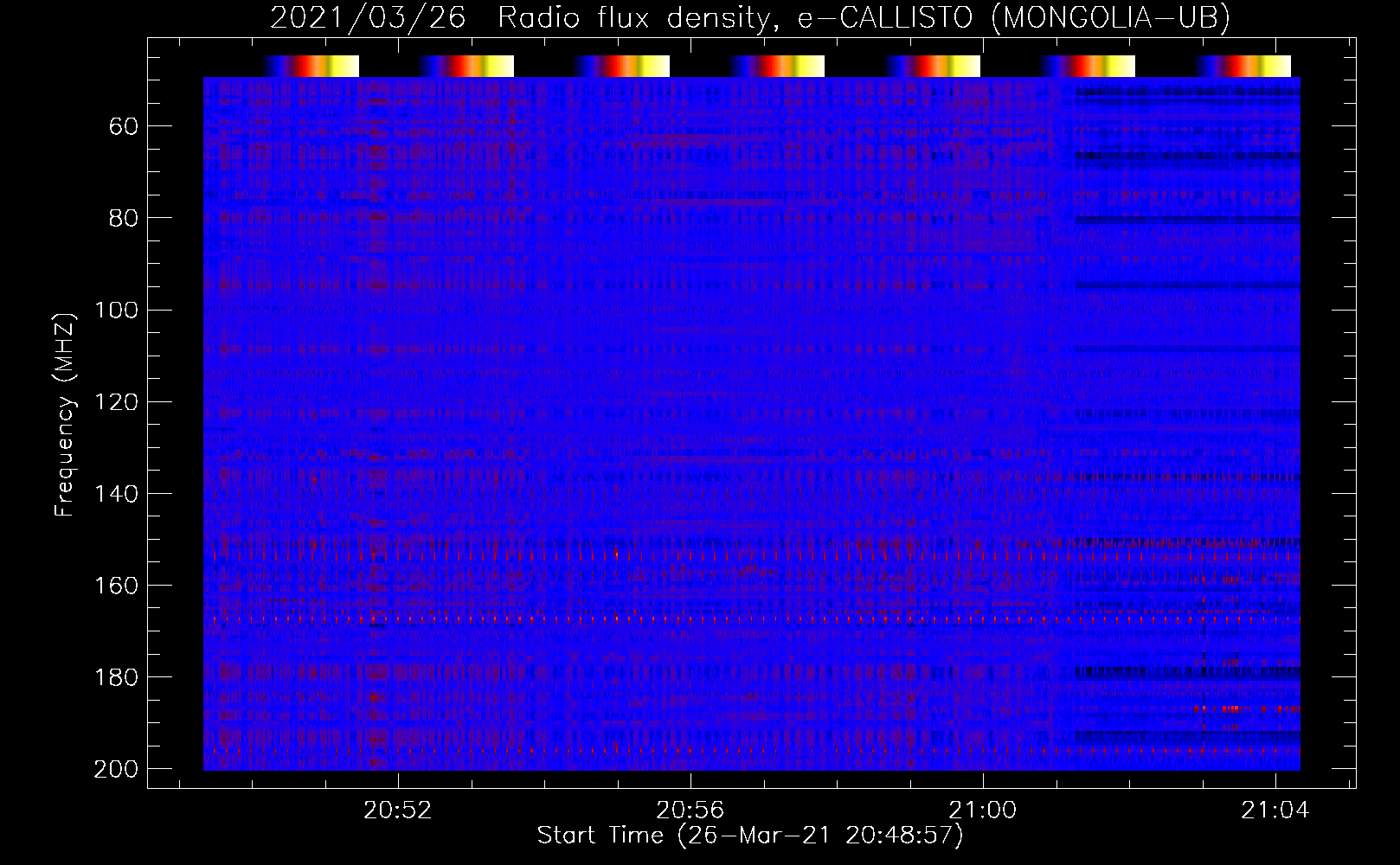Click the 60 MHz frequency tick label
Screen dimensions: 1400x865
[x=124, y=126]
